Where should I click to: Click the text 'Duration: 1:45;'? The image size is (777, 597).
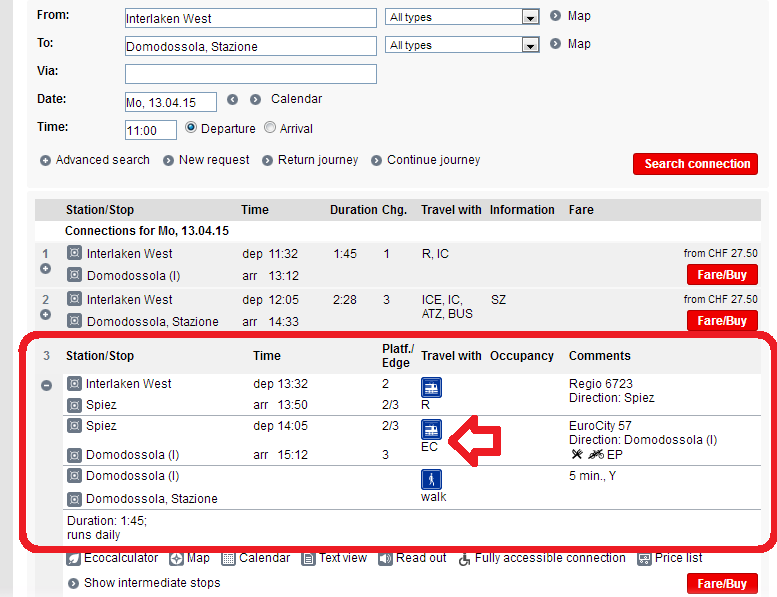pyautogui.click(x=107, y=521)
